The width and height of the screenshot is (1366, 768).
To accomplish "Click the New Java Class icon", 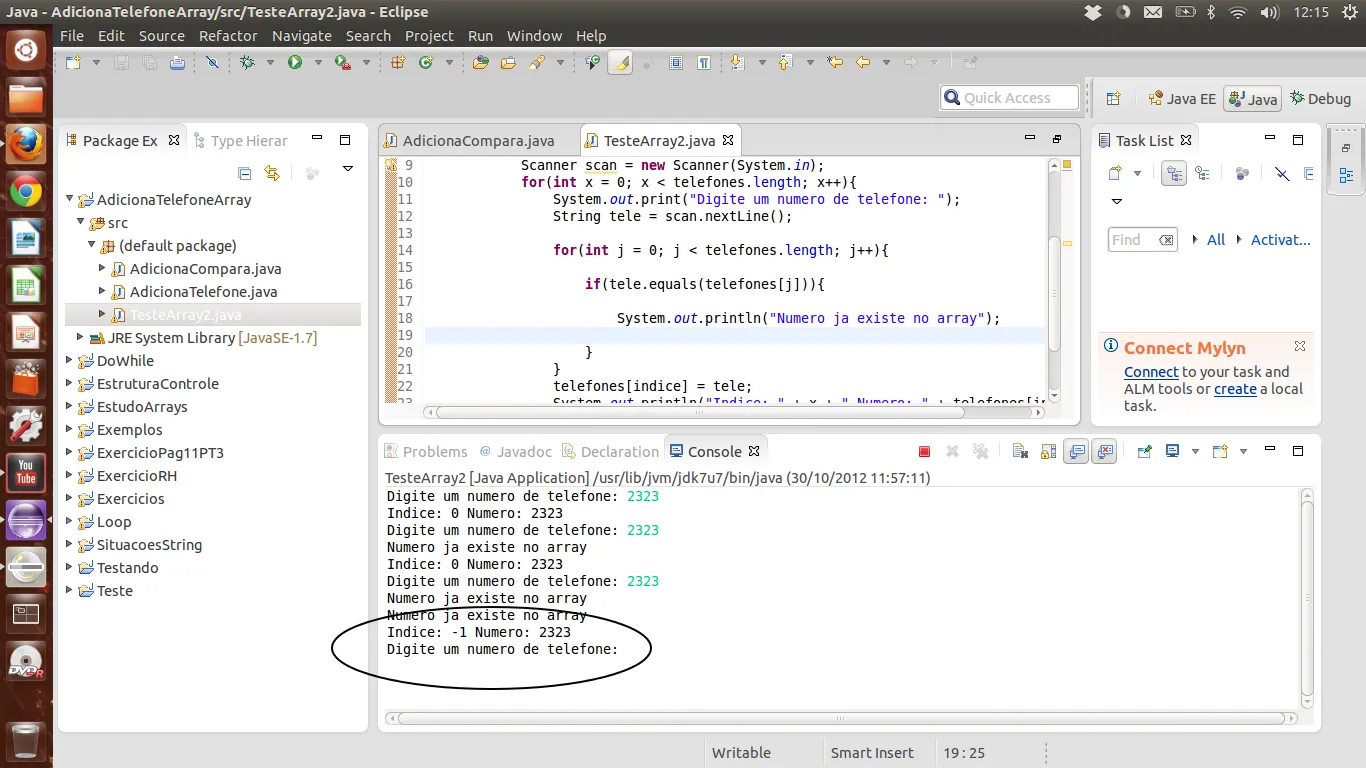I will (426, 62).
